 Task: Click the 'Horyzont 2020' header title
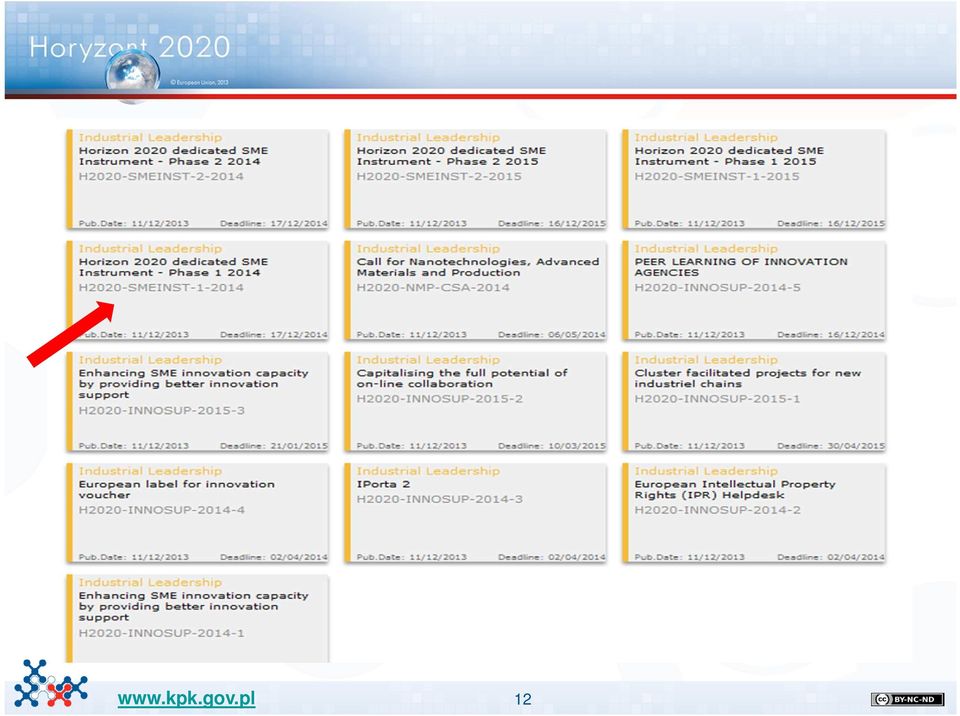pos(129,47)
